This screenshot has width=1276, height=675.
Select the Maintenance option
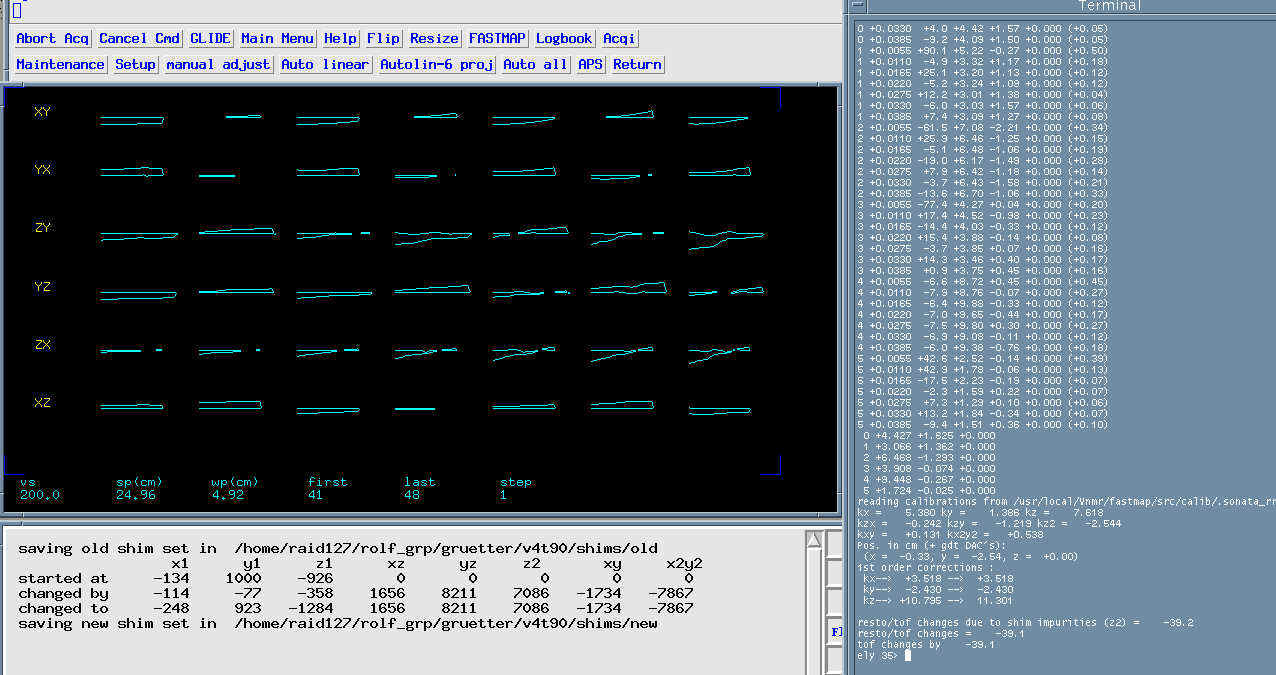tap(60, 64)
